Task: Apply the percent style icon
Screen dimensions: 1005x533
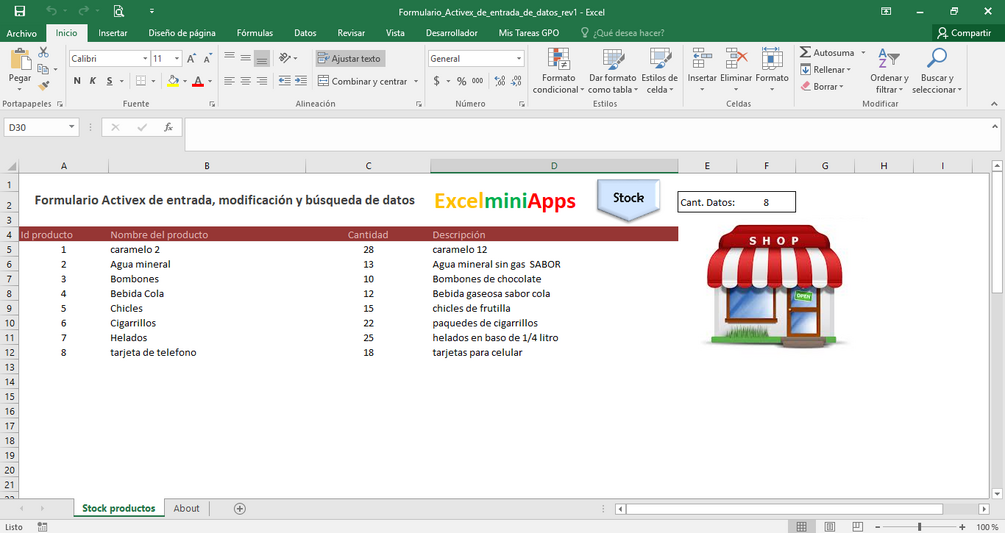Action: [x=461, y=81]
